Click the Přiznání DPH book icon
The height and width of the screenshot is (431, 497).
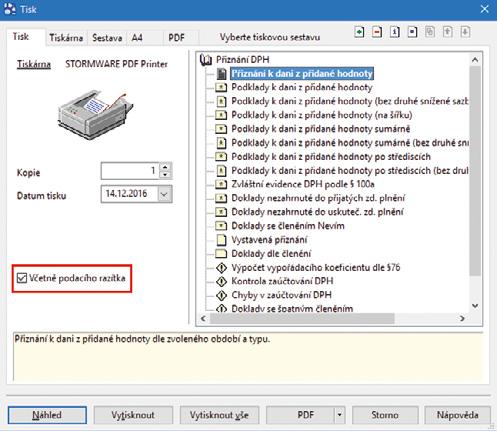point(206,60)
